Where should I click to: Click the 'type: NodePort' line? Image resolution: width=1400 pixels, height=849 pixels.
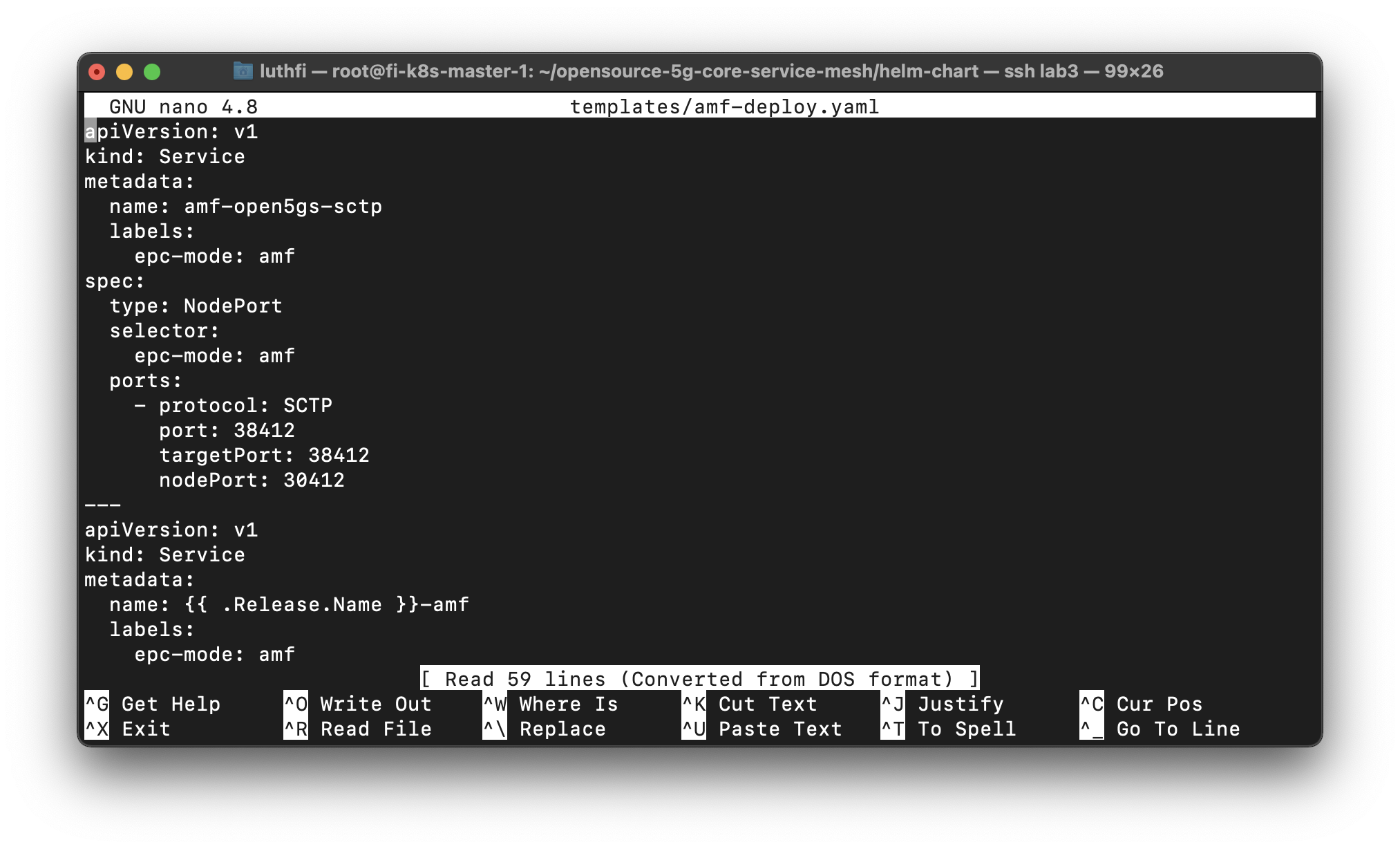pos(196,306)
